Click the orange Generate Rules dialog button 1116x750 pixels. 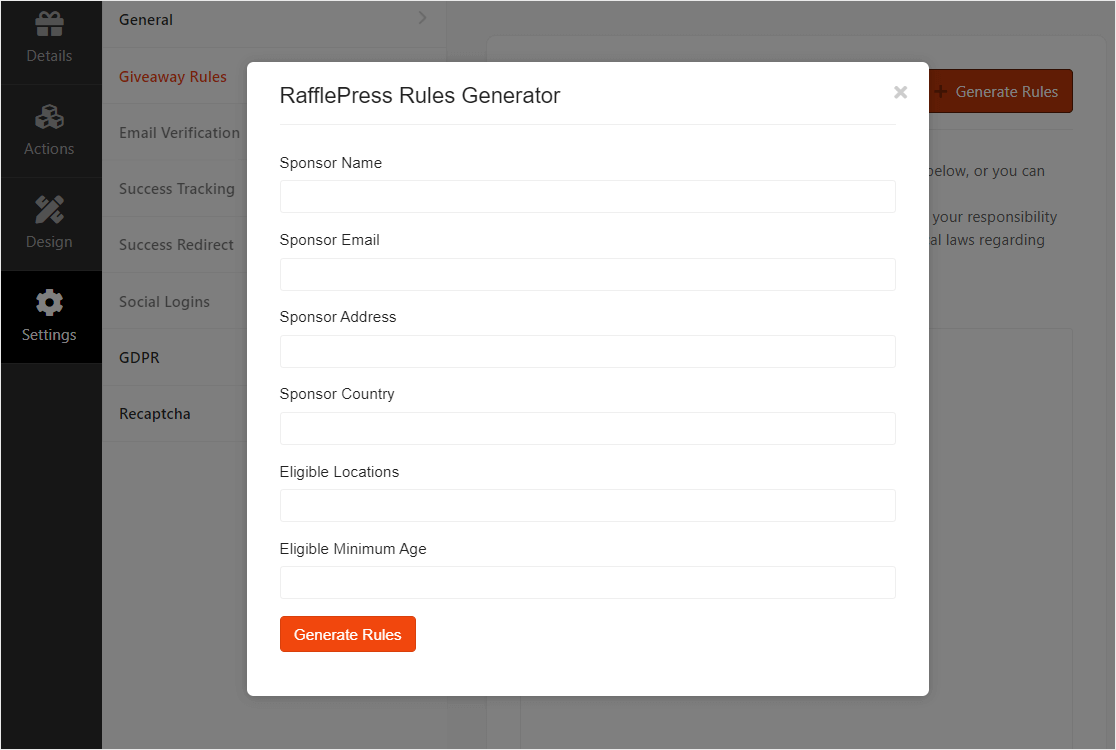tap(347, 634)
